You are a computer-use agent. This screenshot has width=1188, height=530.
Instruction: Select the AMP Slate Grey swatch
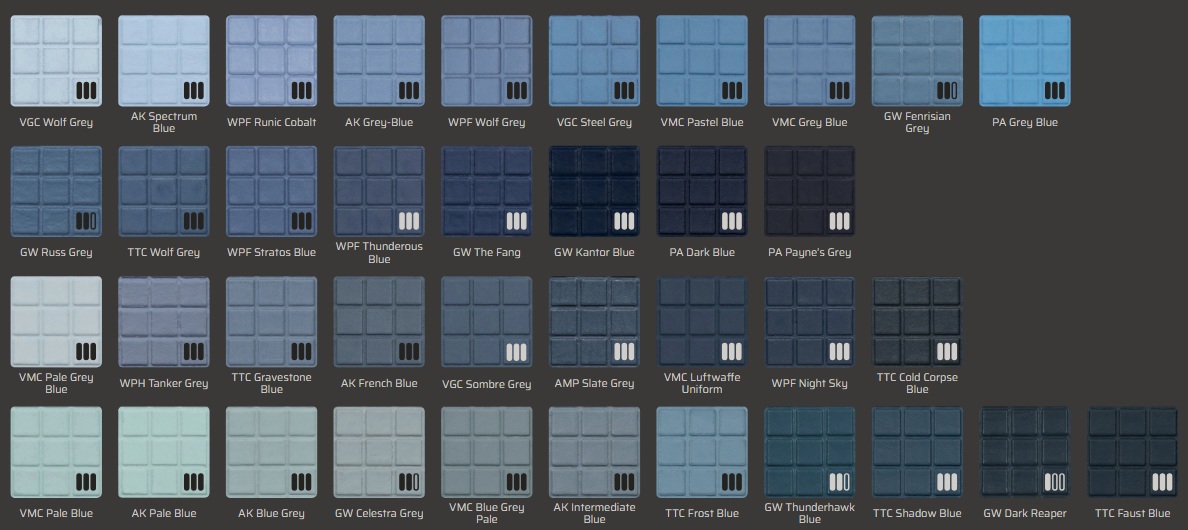point(594,322)
